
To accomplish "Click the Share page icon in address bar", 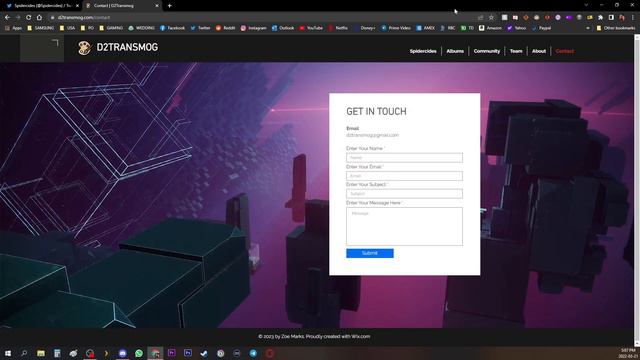I will click(480, 18).
